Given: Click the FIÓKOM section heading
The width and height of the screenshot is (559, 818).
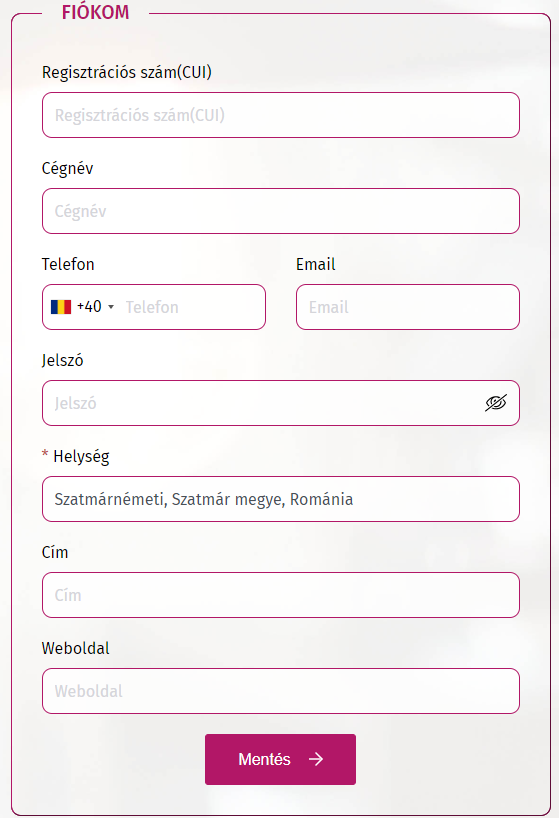Looking at the screenshot, I should pos(95,13).
